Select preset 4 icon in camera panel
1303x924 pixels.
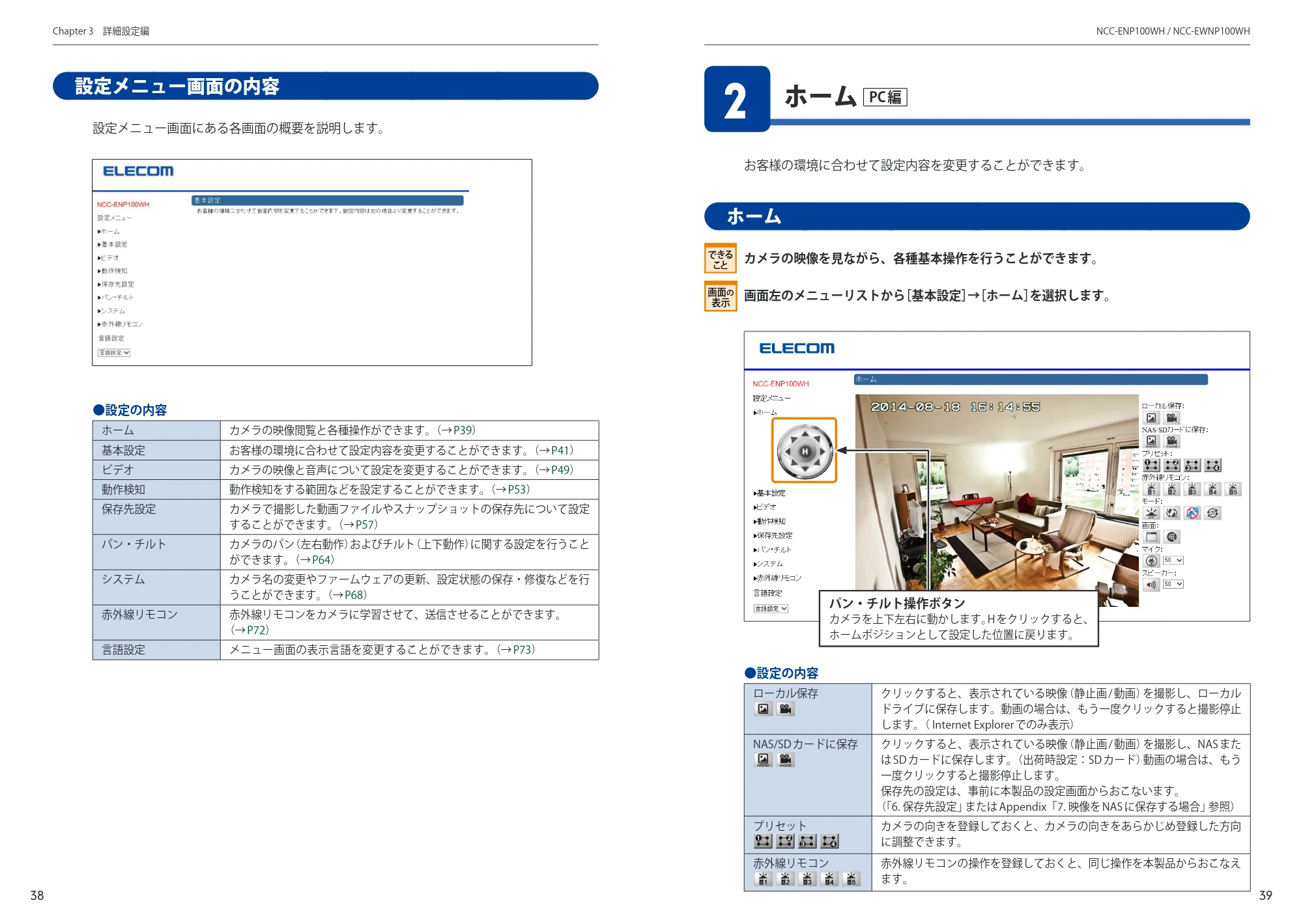tap(1212, 465)
